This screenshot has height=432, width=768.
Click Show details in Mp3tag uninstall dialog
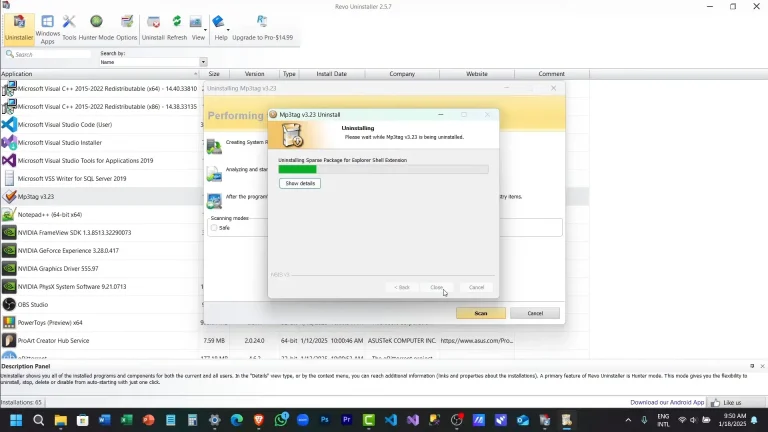[300, 183]
